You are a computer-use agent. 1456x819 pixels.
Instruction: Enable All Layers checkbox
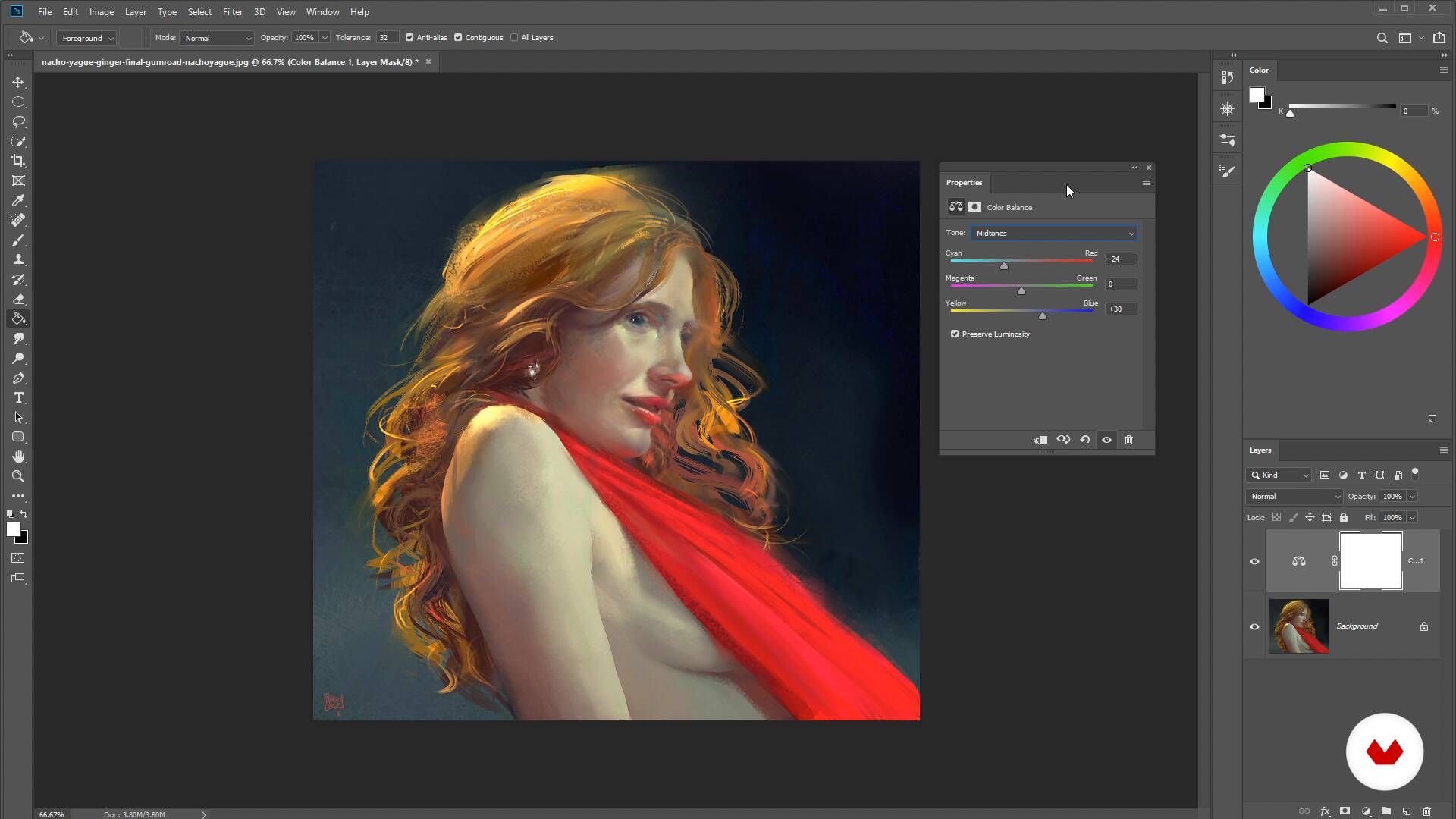[x=514, y=37]
